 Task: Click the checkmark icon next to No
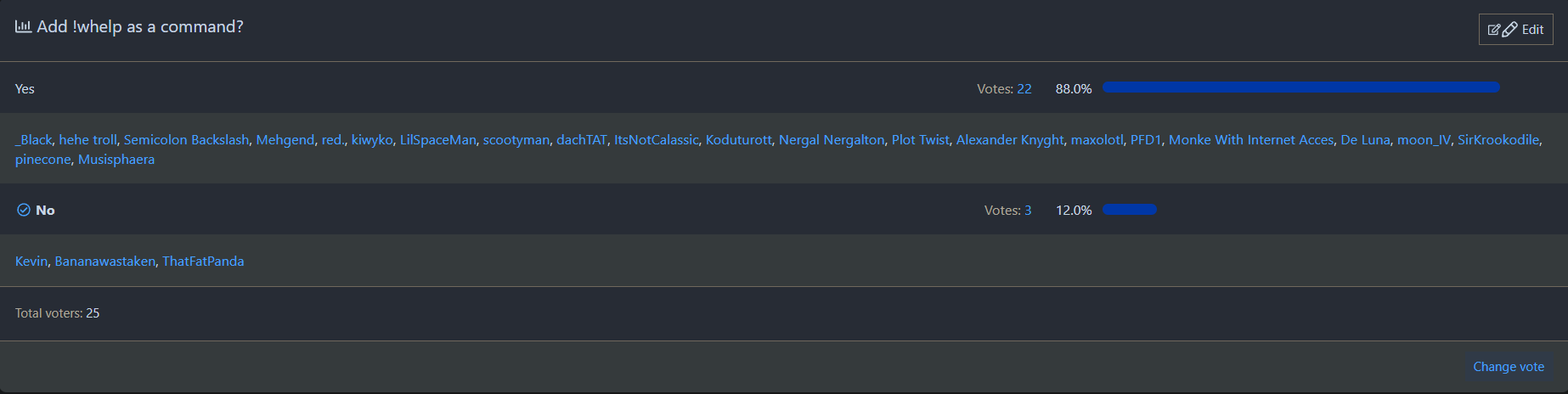[x=24, y=210]
